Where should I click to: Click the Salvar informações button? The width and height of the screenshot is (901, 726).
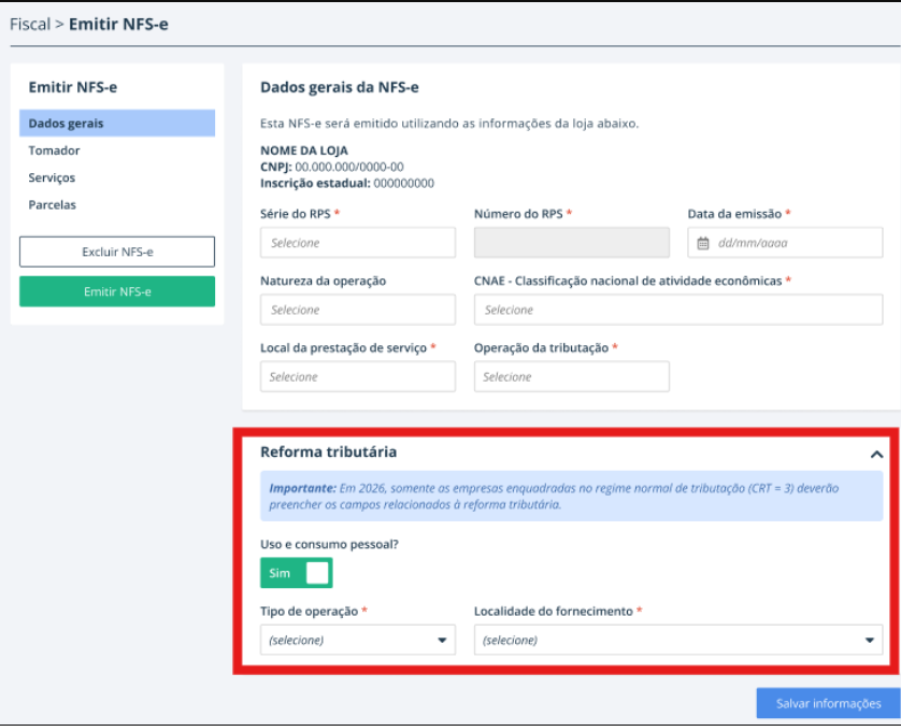pyautogui.click(x=828, y=703)
